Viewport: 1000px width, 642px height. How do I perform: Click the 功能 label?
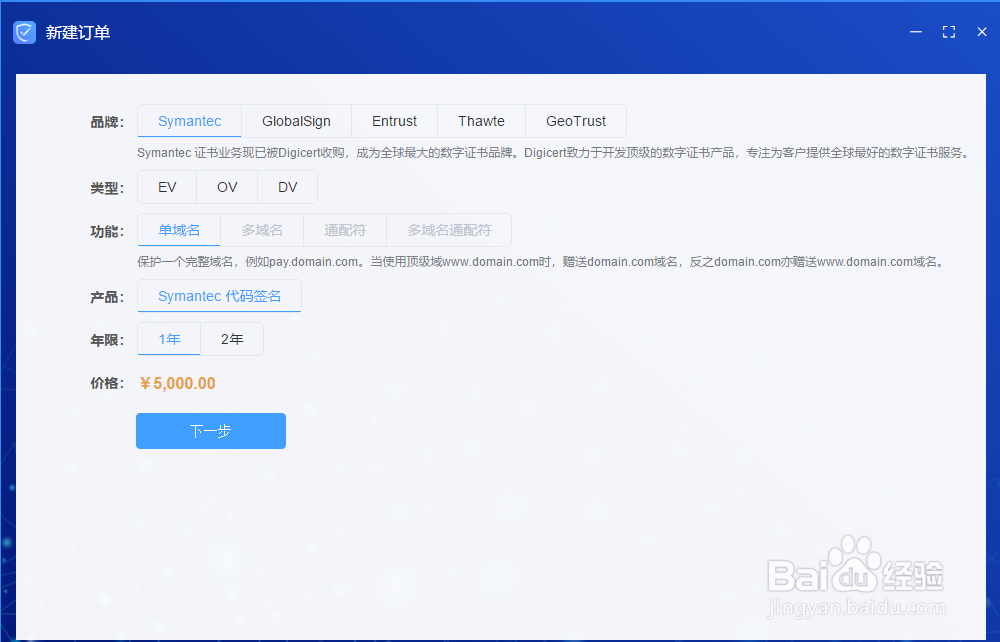tap(107, 231)
